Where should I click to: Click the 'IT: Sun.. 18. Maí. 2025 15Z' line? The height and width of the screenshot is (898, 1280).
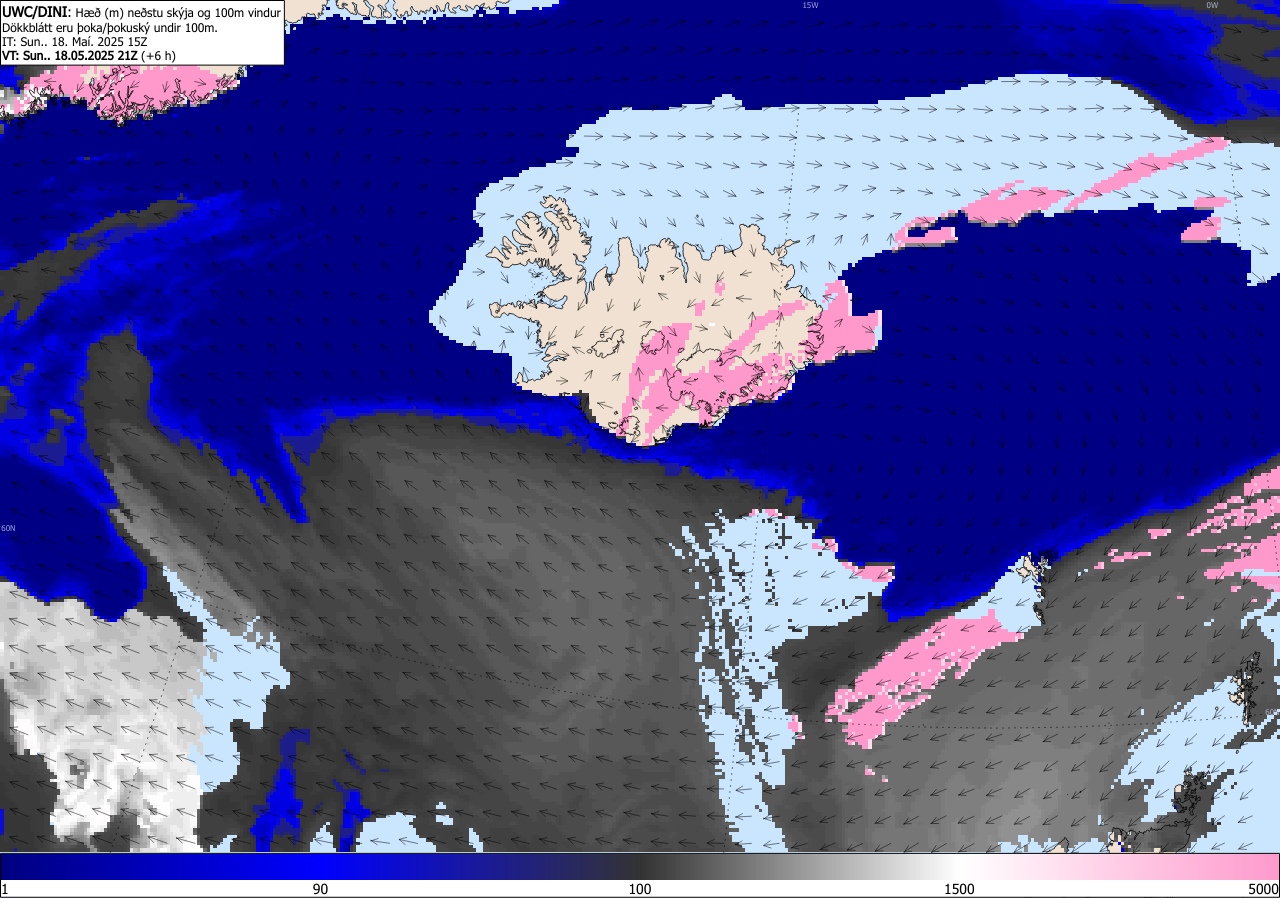(75, 41)
